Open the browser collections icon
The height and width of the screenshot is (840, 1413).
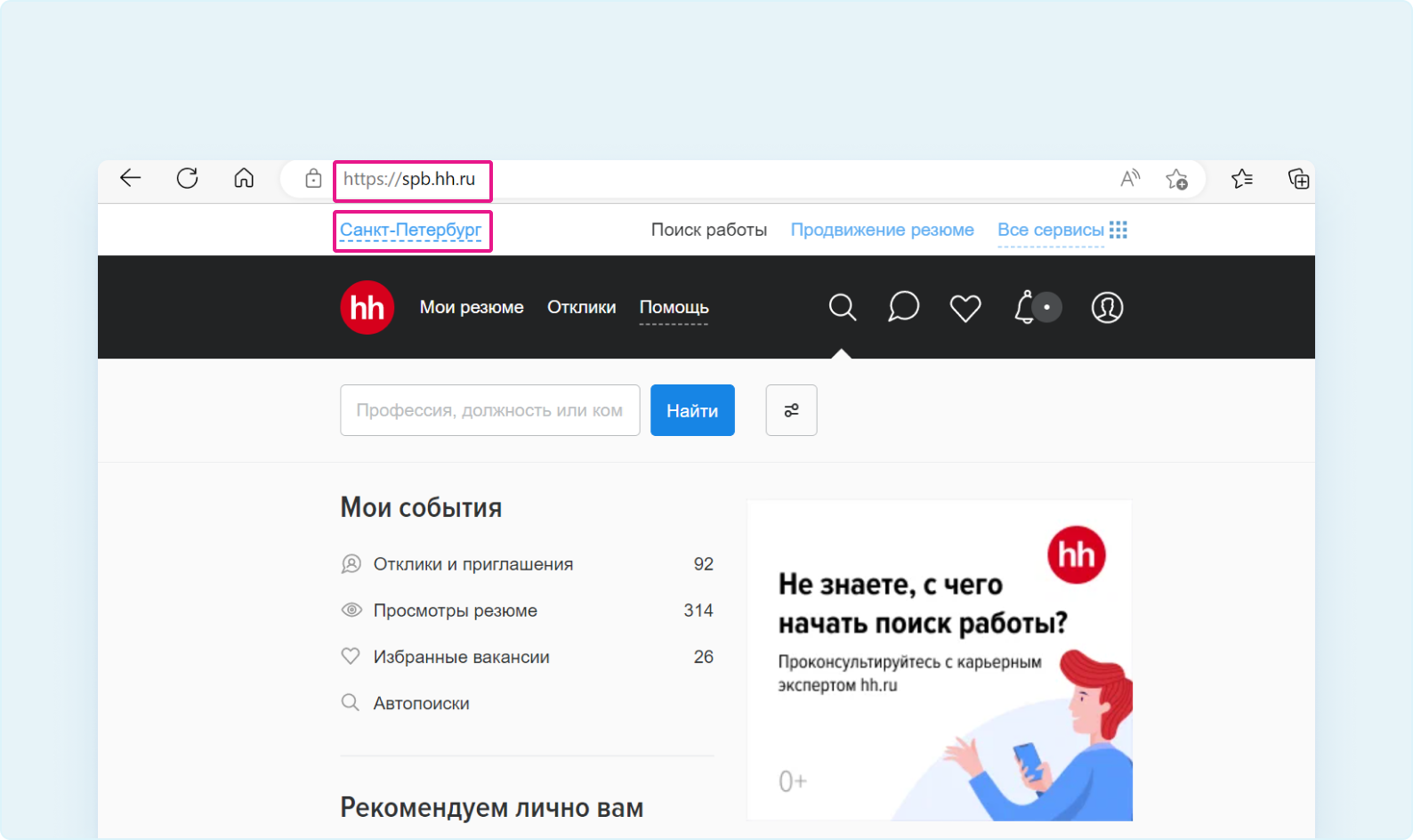click(x=1298, y=179)
